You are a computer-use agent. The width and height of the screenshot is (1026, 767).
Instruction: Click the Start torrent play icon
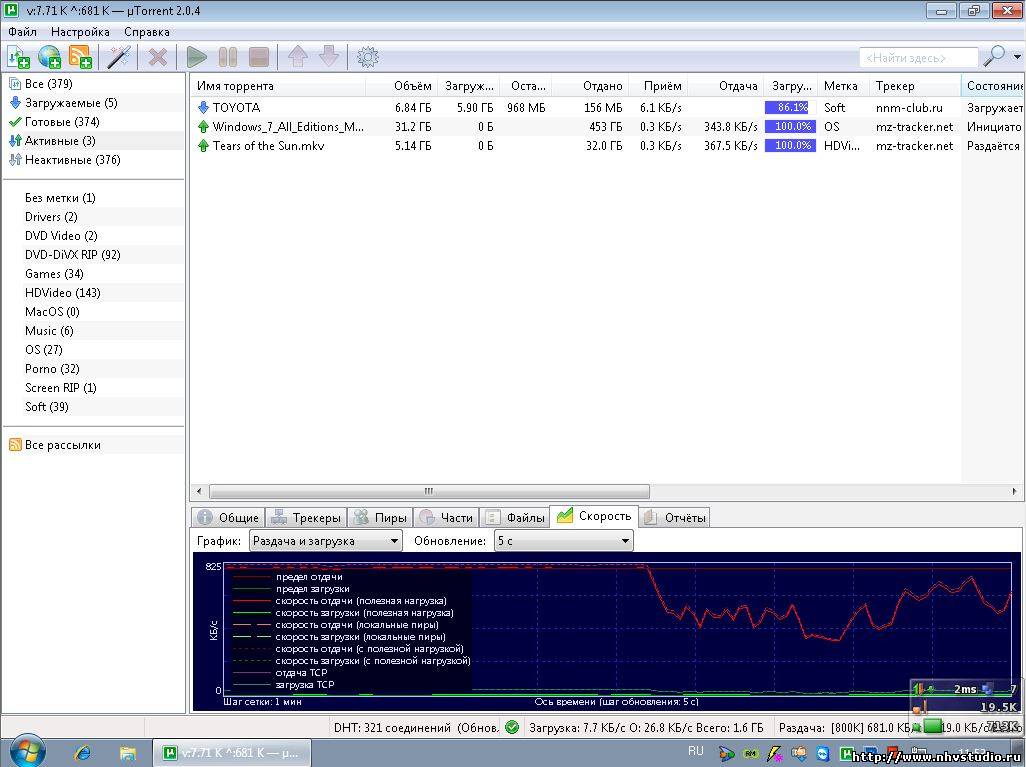(x=196, y=57)
